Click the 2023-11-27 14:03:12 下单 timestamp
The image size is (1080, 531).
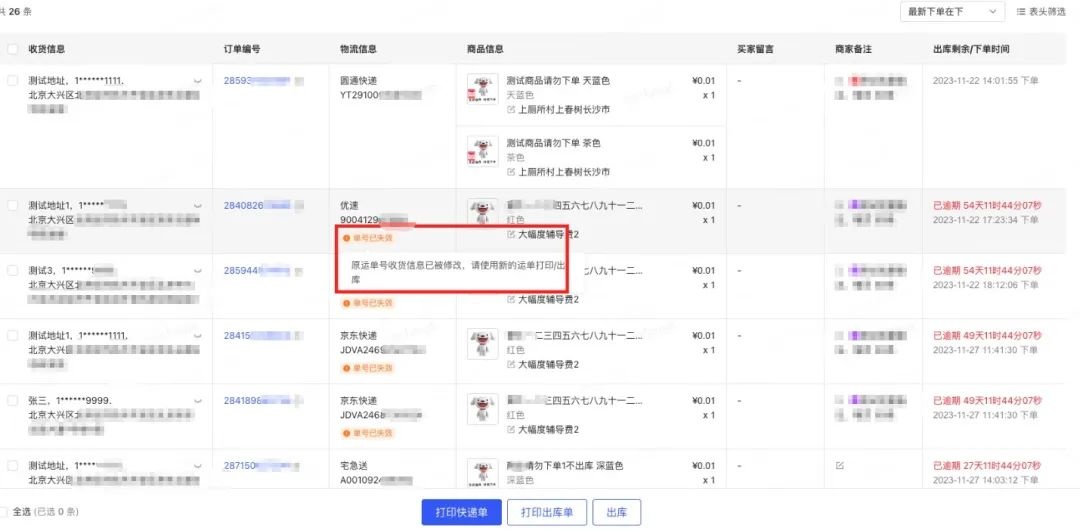[x=985, y=481]
